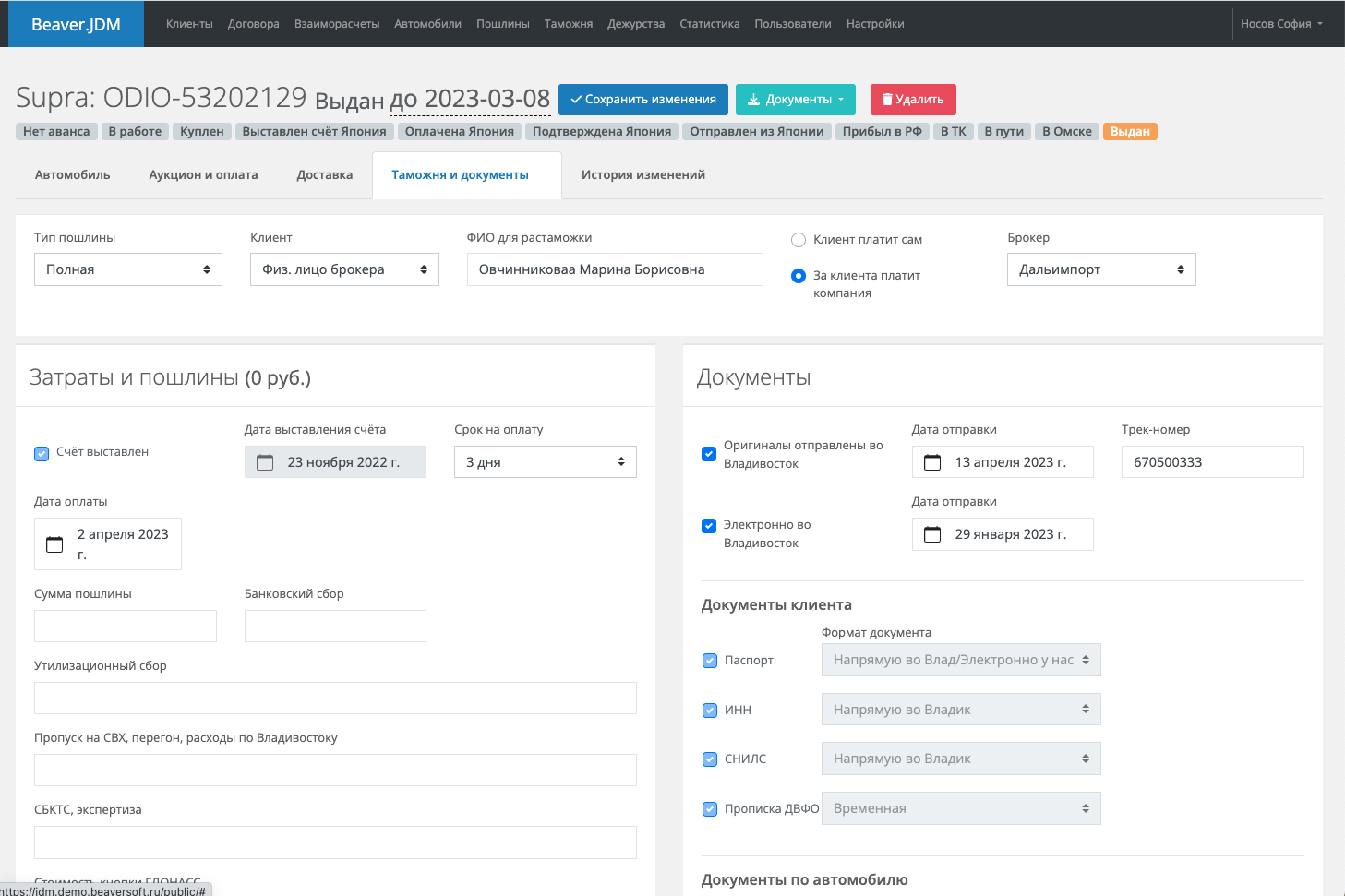1345x896 pixels.
Task: Open Пользователи menu item
Action: [793, 24]
